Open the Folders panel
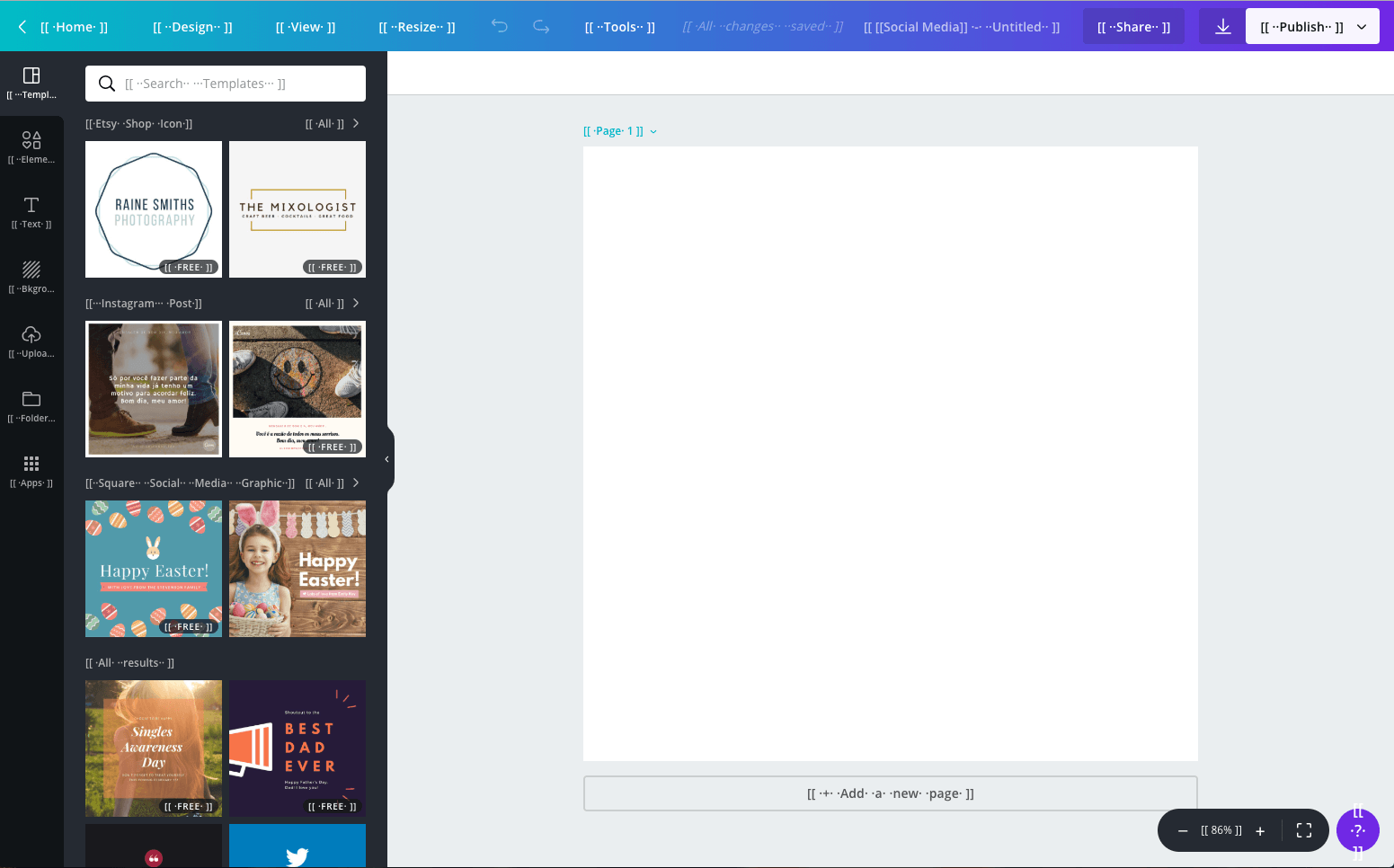 point(31,404)
